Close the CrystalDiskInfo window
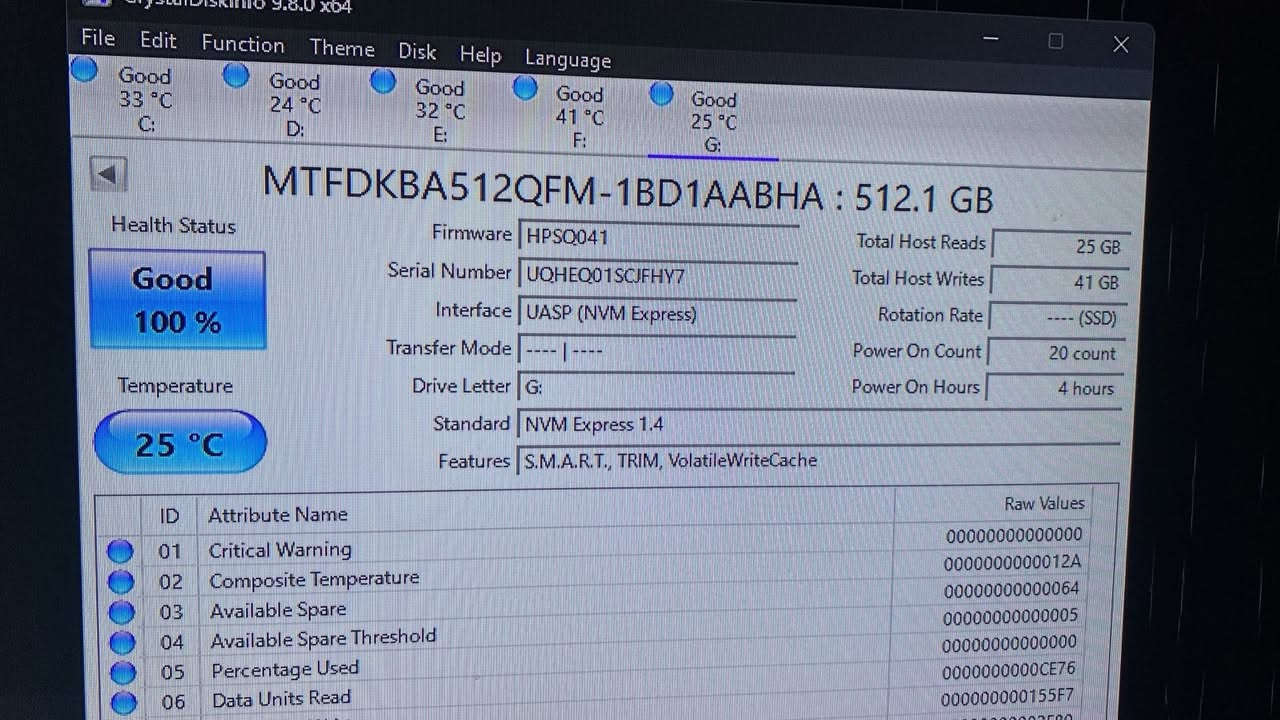Screen dimensions: 1280x720 click(1121, 44)
